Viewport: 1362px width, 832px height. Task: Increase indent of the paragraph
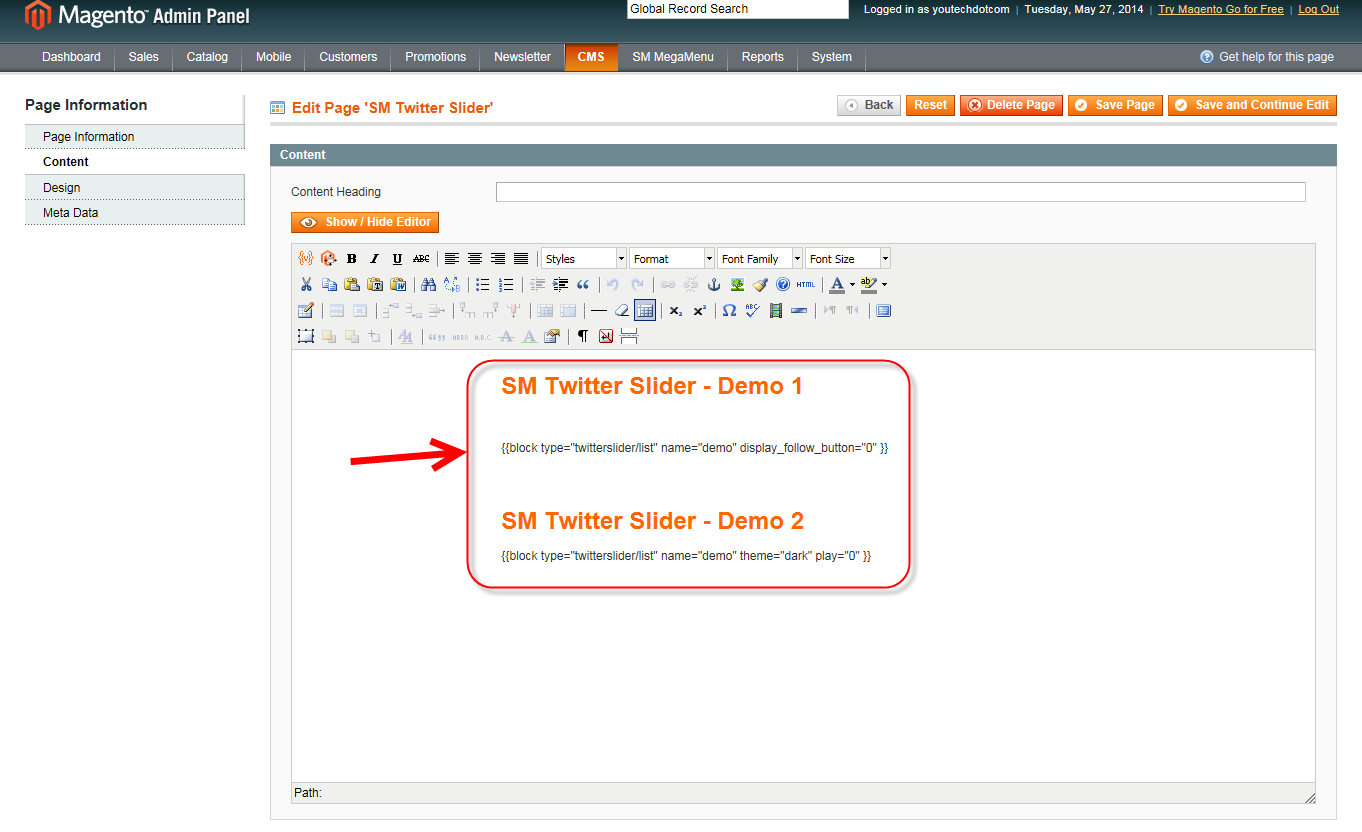pos(560,284)
